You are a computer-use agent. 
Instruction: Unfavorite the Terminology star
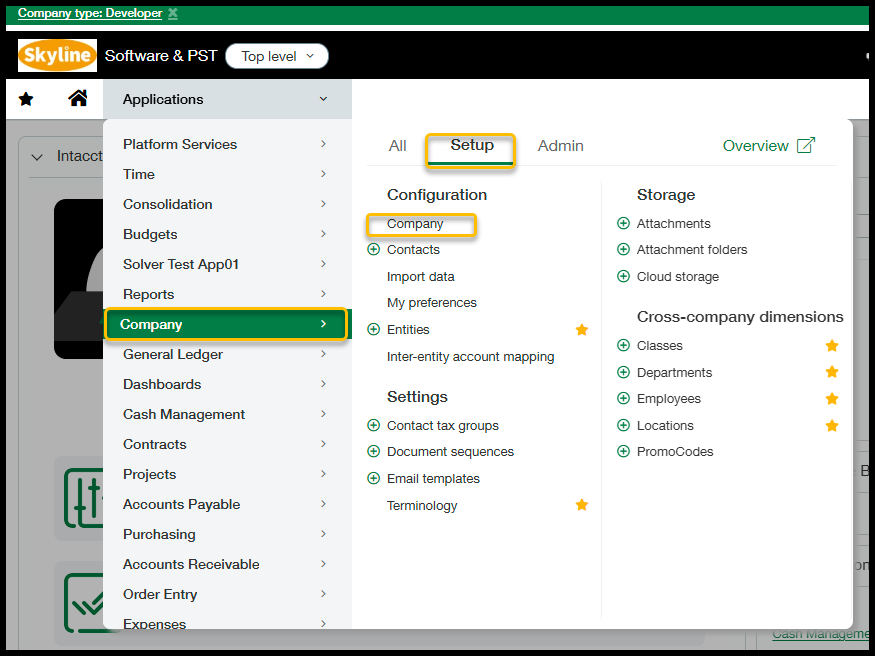pos(582,506)
